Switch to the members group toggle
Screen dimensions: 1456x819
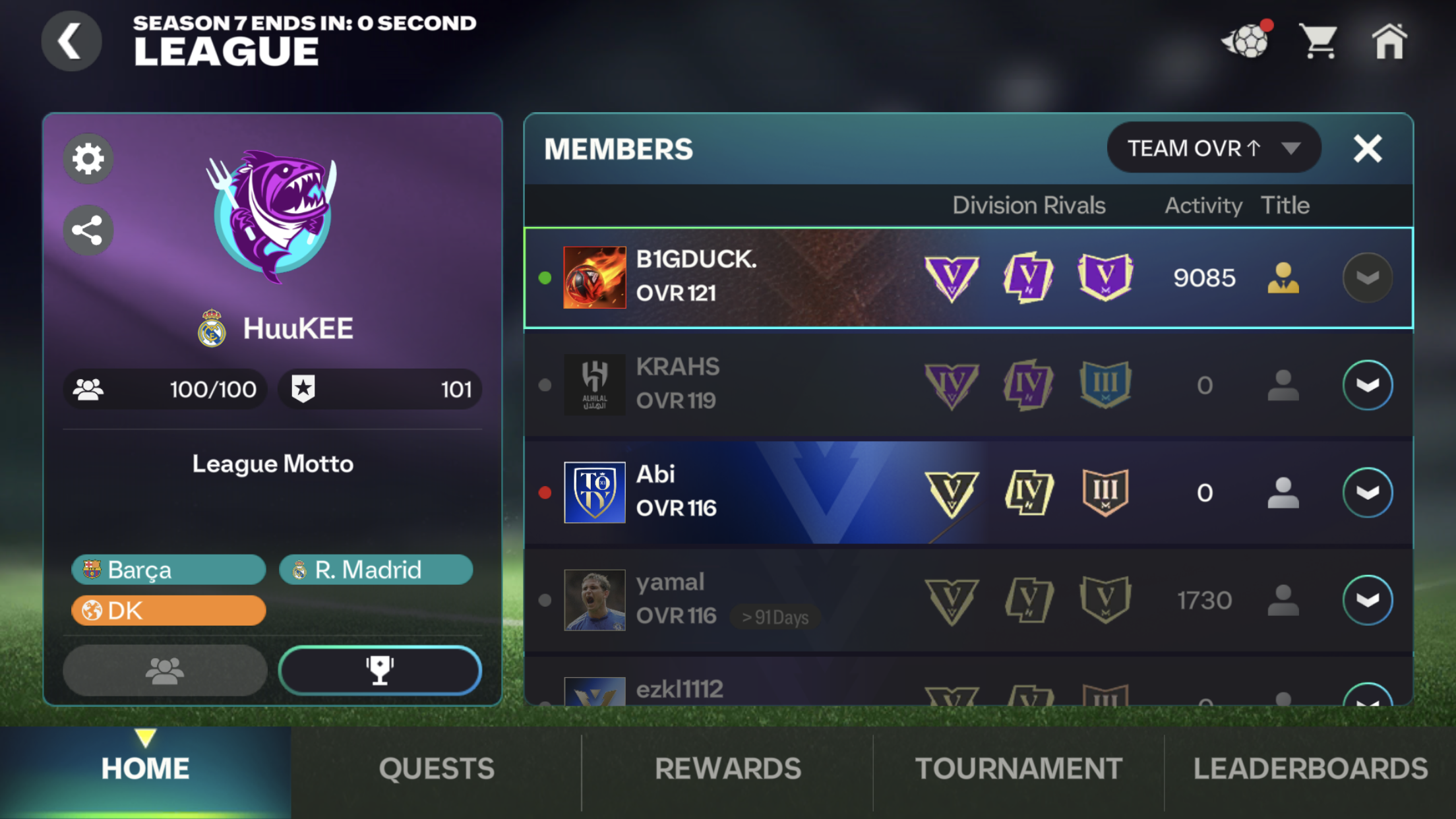click(x=165, y=671)
